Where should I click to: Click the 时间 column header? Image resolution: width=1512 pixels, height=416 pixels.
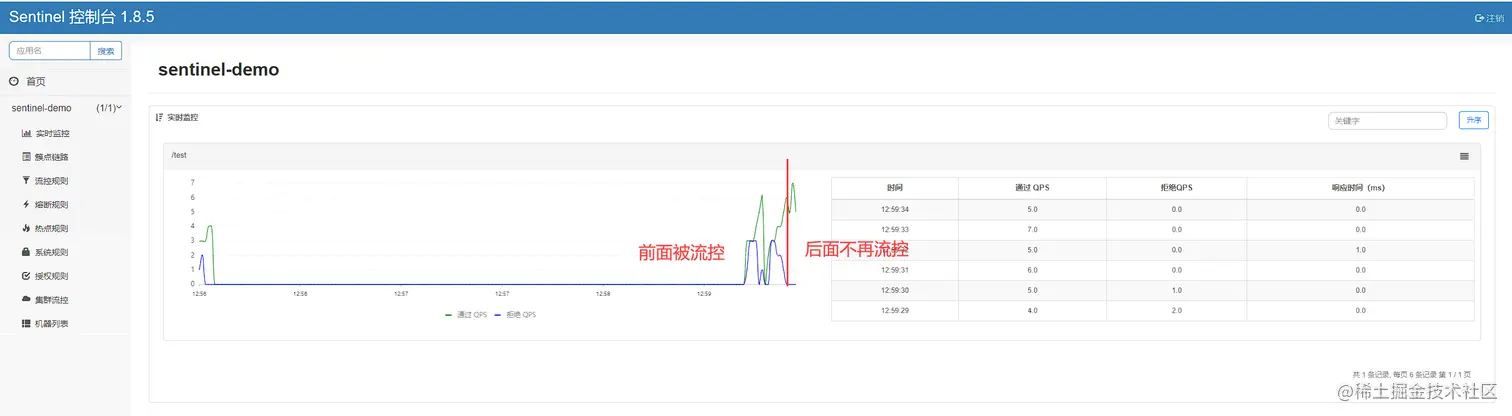pos(895,188)
